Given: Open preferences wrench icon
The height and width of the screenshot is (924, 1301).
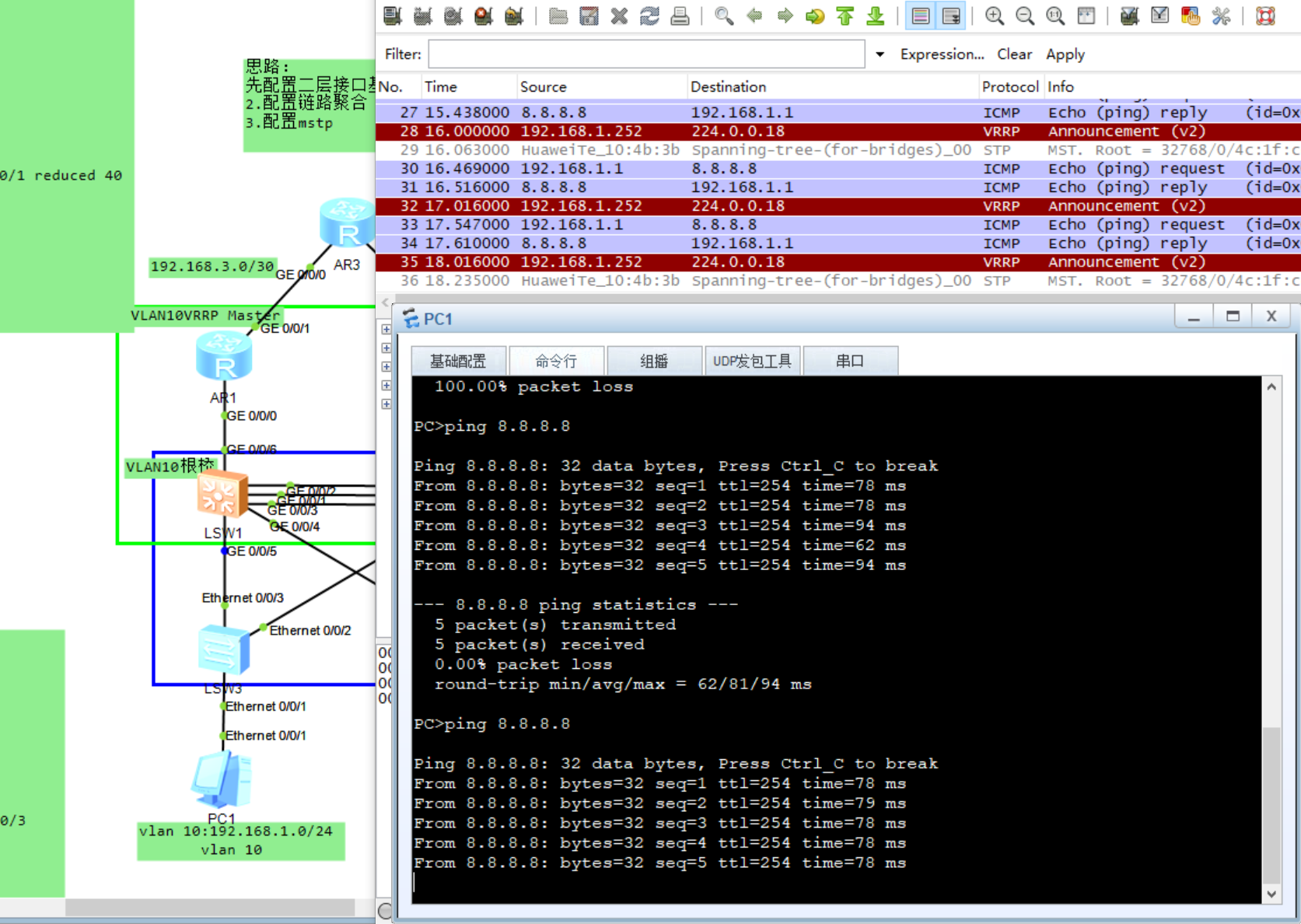Looking at the screenshot, I should [1221, 16].
